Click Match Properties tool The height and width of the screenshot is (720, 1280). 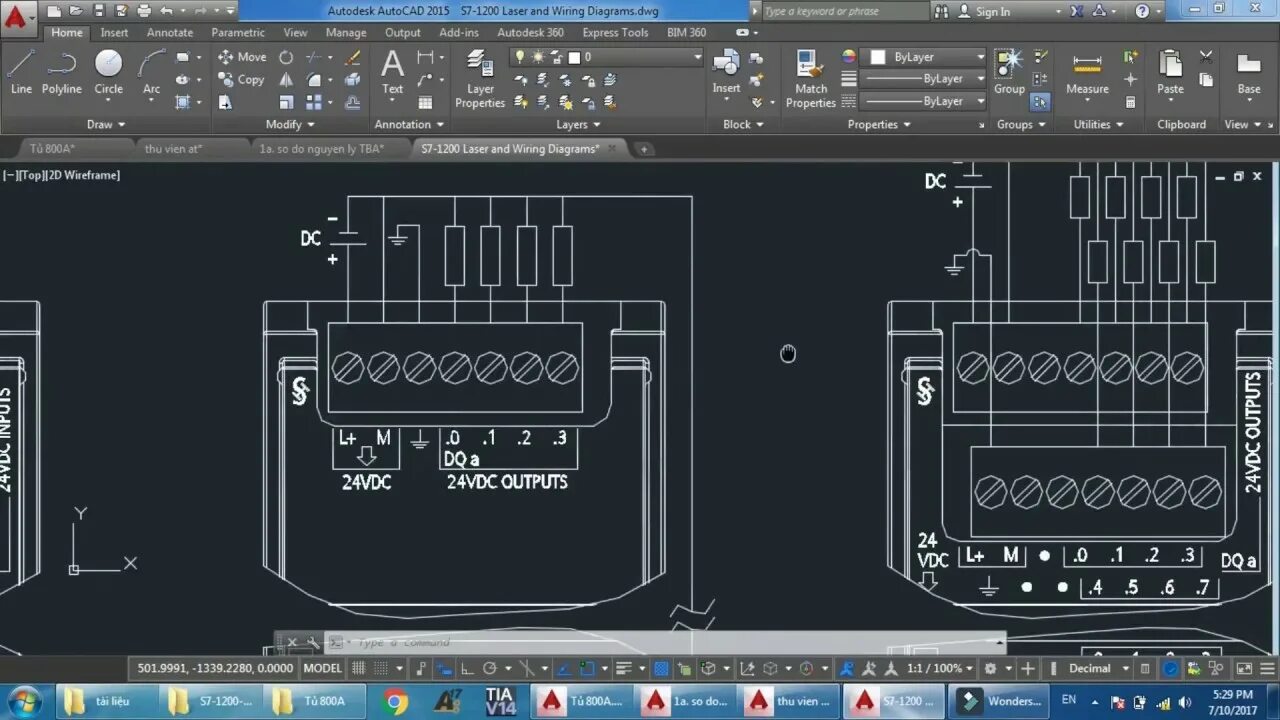point(810,80)
